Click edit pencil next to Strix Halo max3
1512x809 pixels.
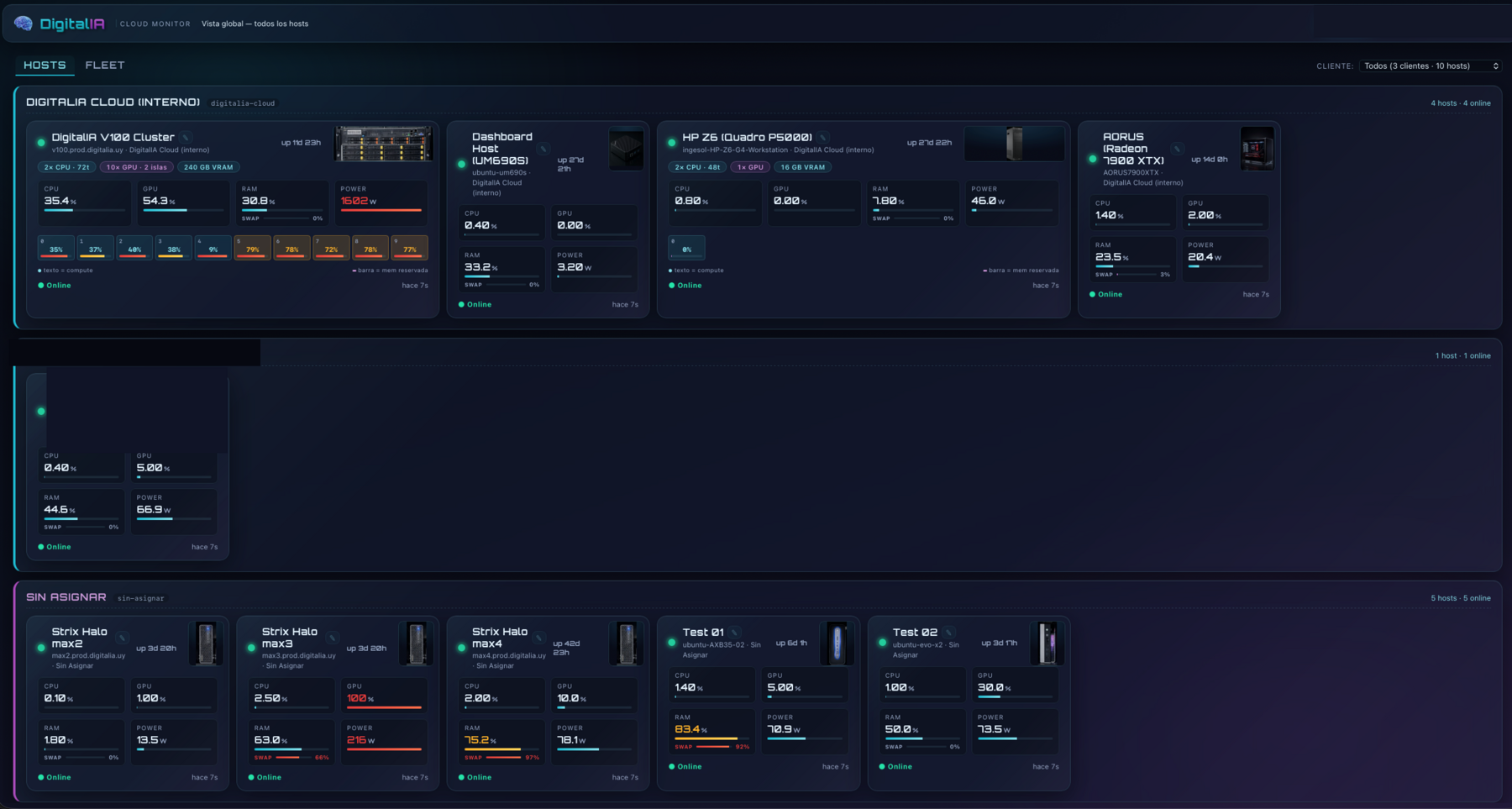[x=332, y=638]
